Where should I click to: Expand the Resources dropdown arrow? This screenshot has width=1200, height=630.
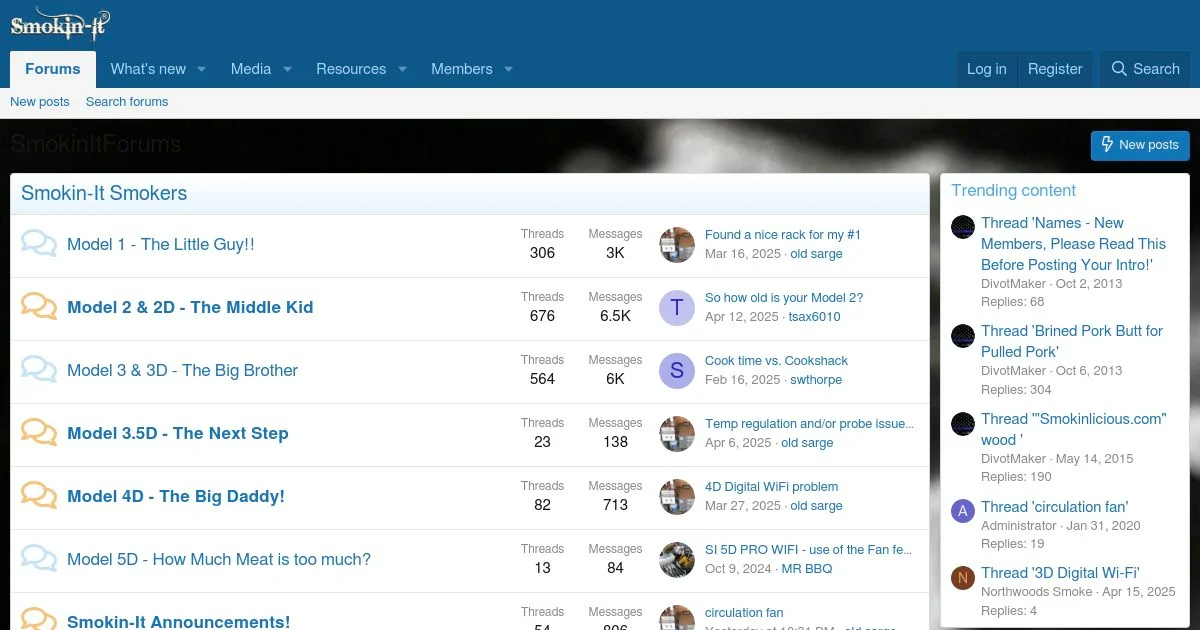[x=402, y=69]
